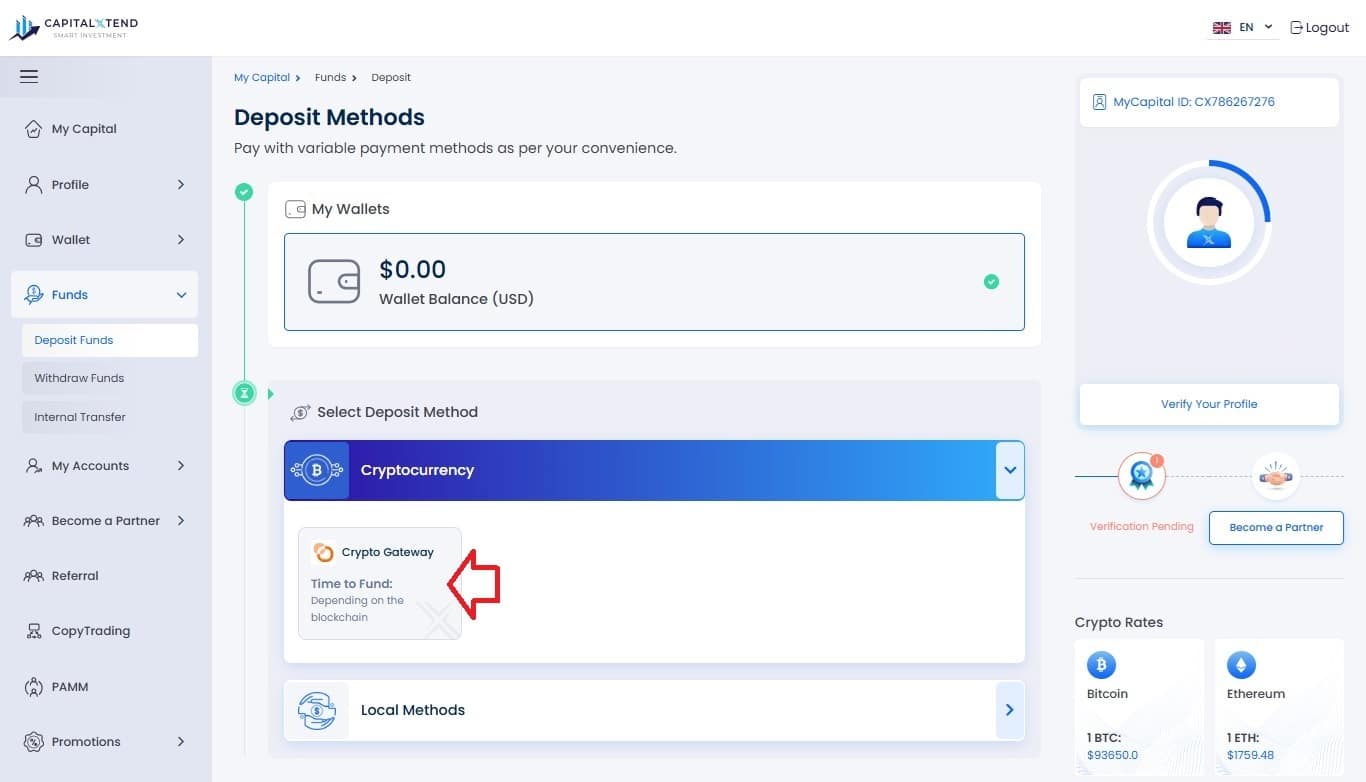The height and width of the screenshot is (782, 1366).
Task: Expand the Local Methods section
Action: [x=1010, y=710]
